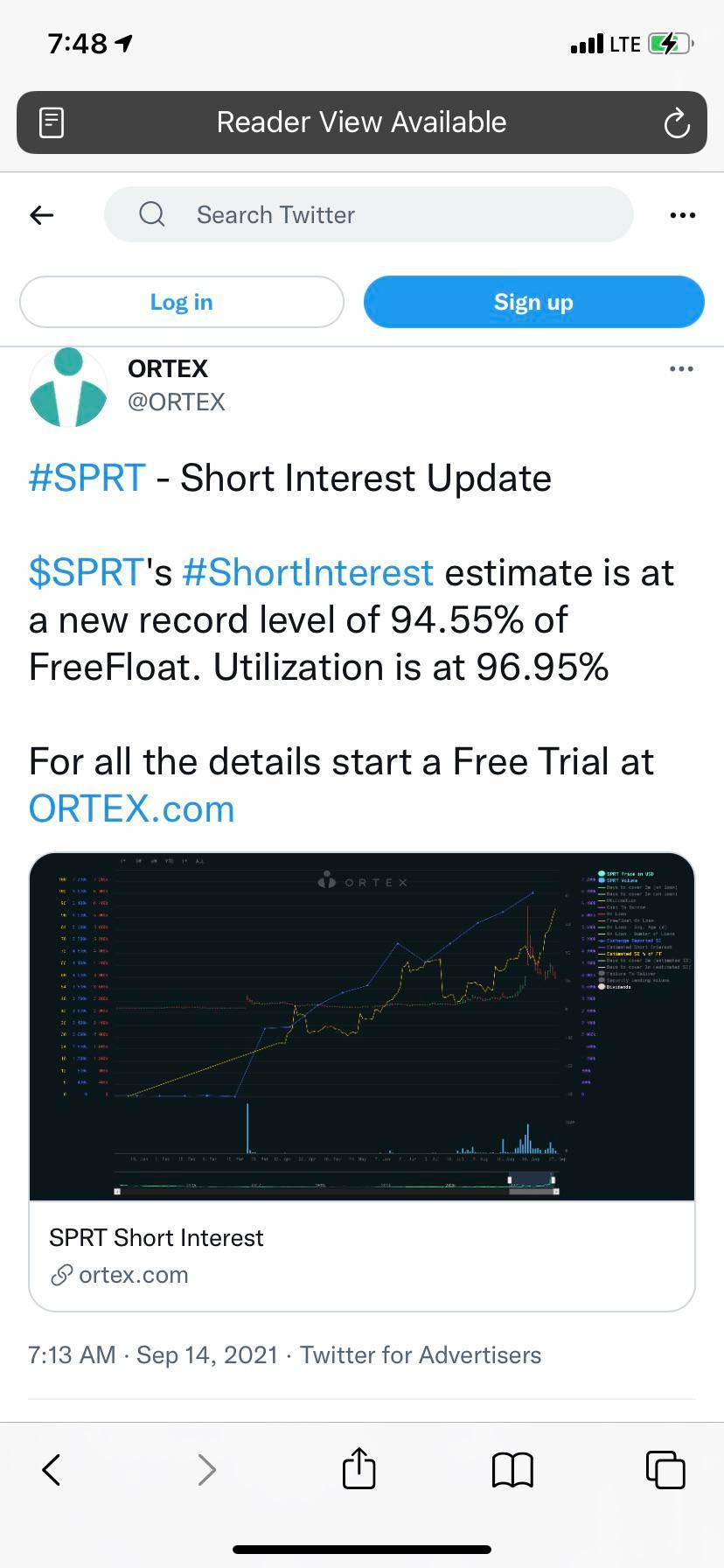724x1568 pixels.
Task: Navigate back with Safari's left chevron
Action: (x=51, y=1470)
